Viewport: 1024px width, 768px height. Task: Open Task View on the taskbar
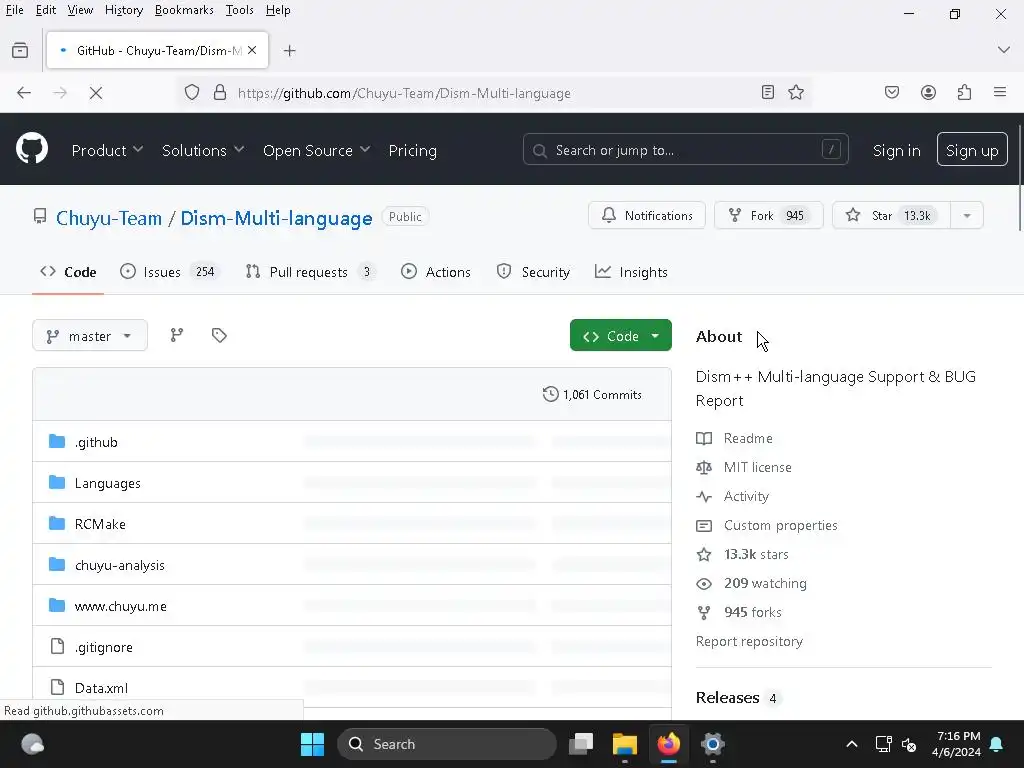pos(581,744)
